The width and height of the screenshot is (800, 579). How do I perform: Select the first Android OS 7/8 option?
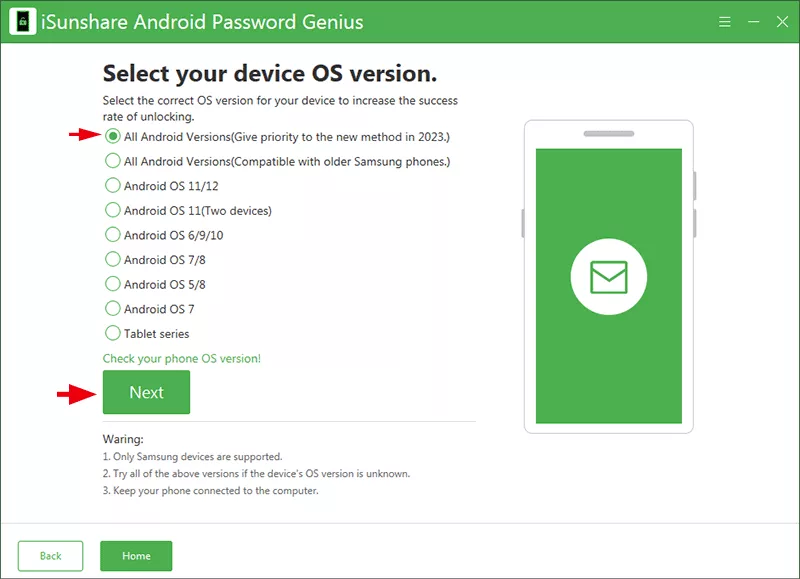(x=112, y=259)
